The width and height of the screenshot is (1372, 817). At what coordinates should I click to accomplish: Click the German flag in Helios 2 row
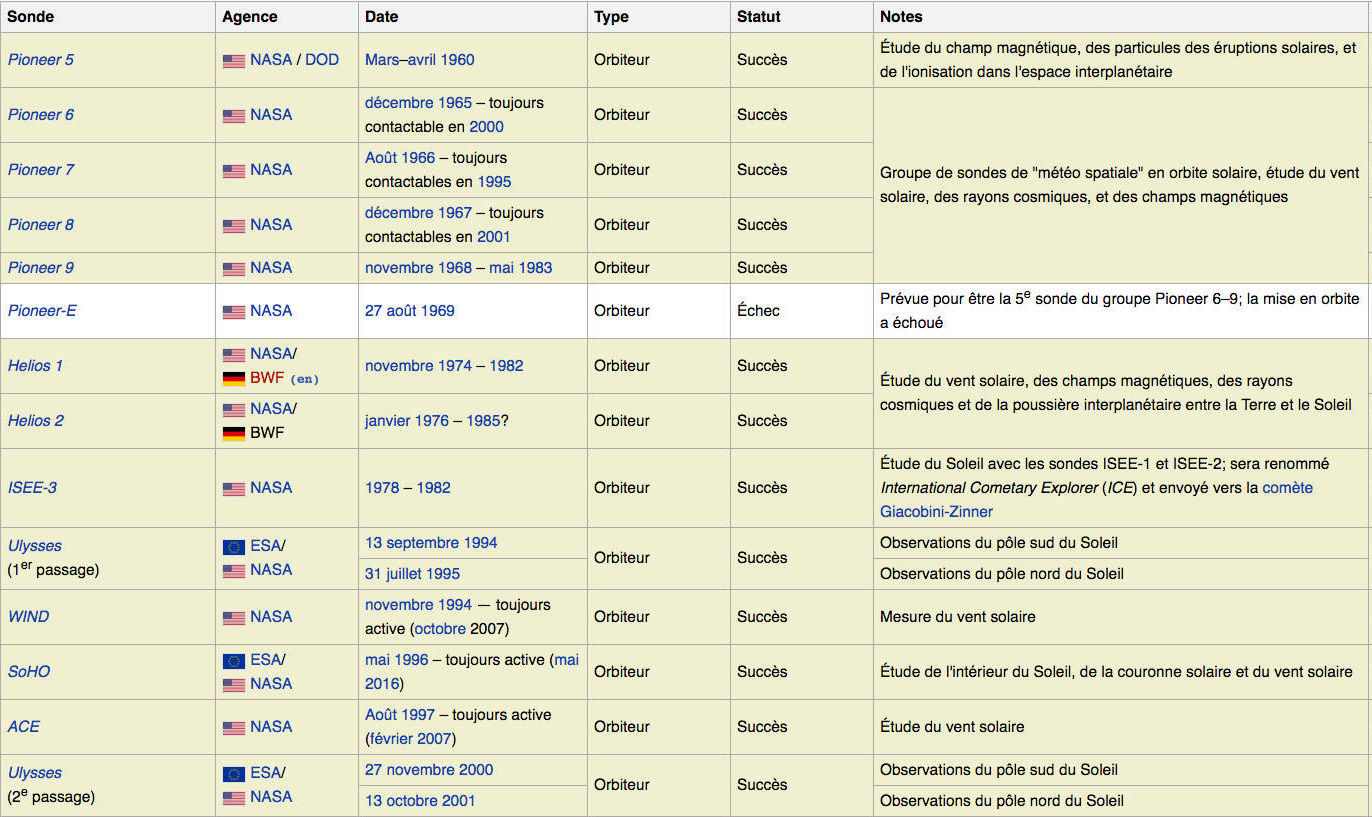point(233,434)
